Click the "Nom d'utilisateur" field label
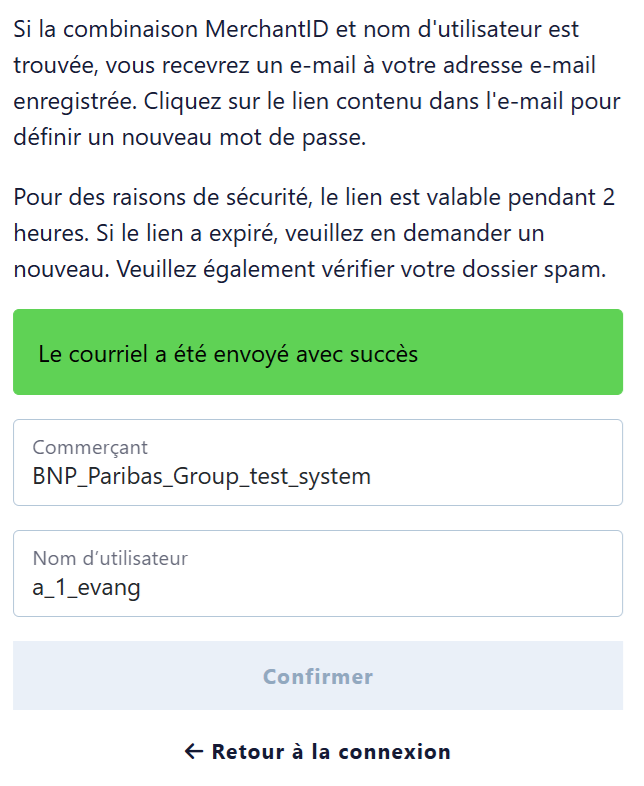 [x=110, y=558]
